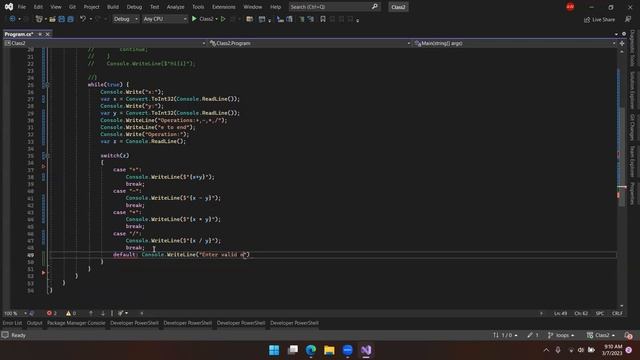
Task: Open the Help menu
Action: click(276, 7)
